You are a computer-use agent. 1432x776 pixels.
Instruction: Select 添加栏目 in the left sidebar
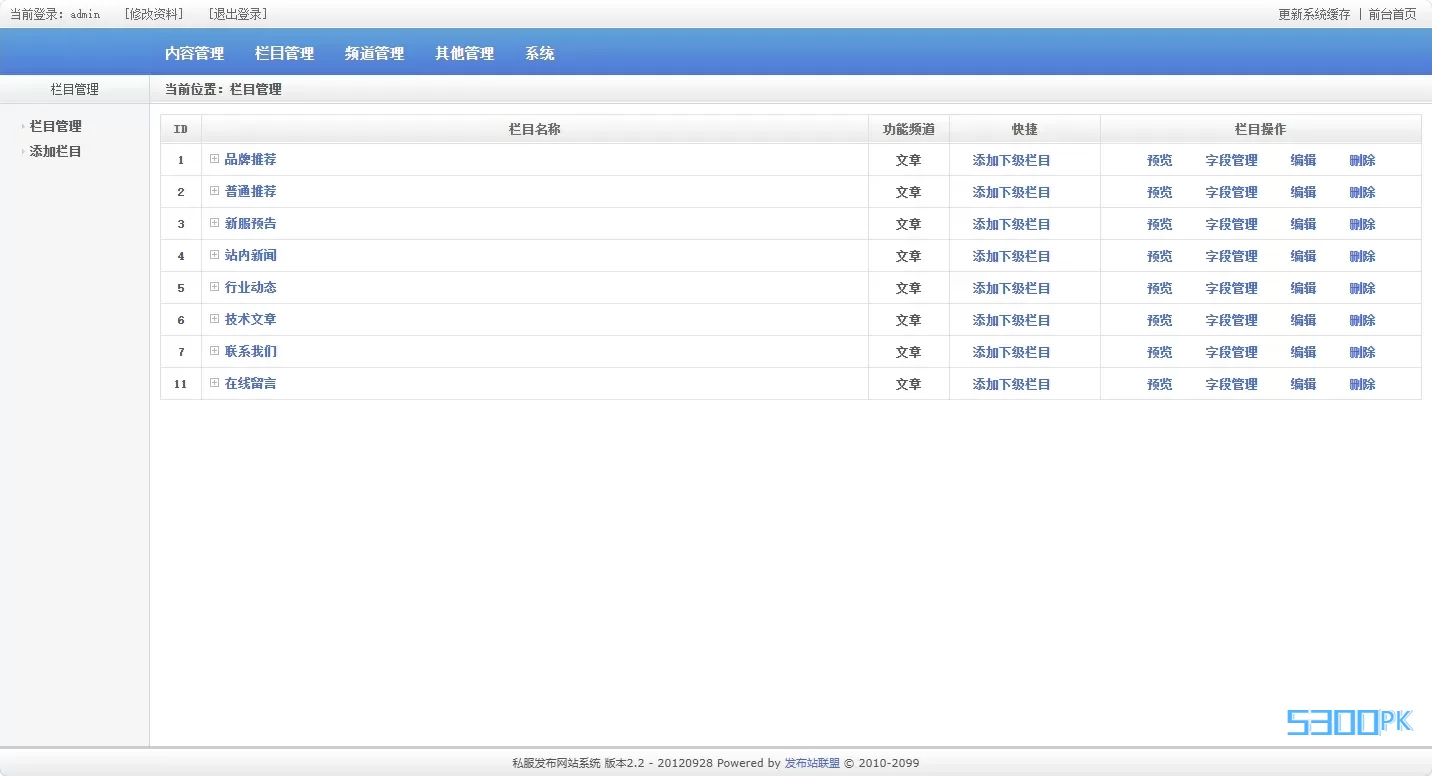pos(55,152)
